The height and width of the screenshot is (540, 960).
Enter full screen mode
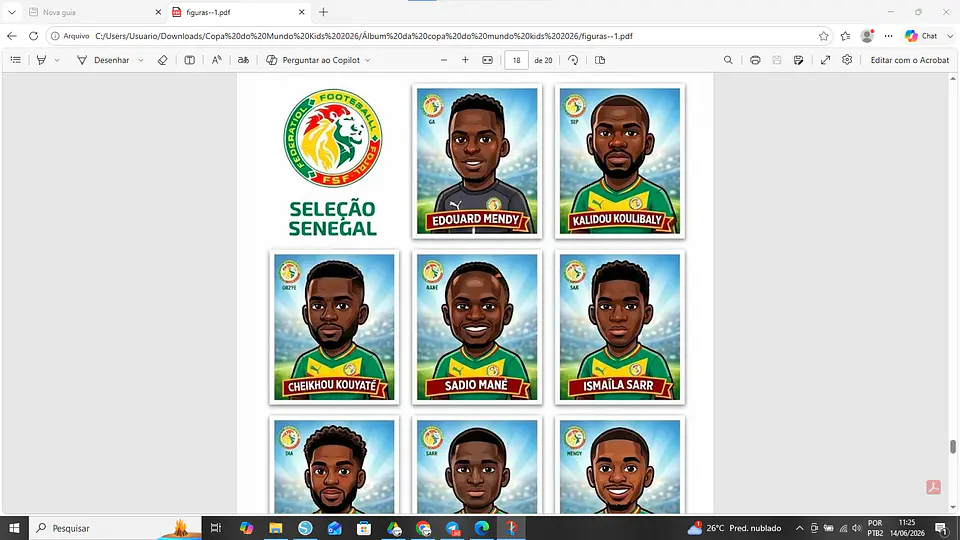(825, 60)
